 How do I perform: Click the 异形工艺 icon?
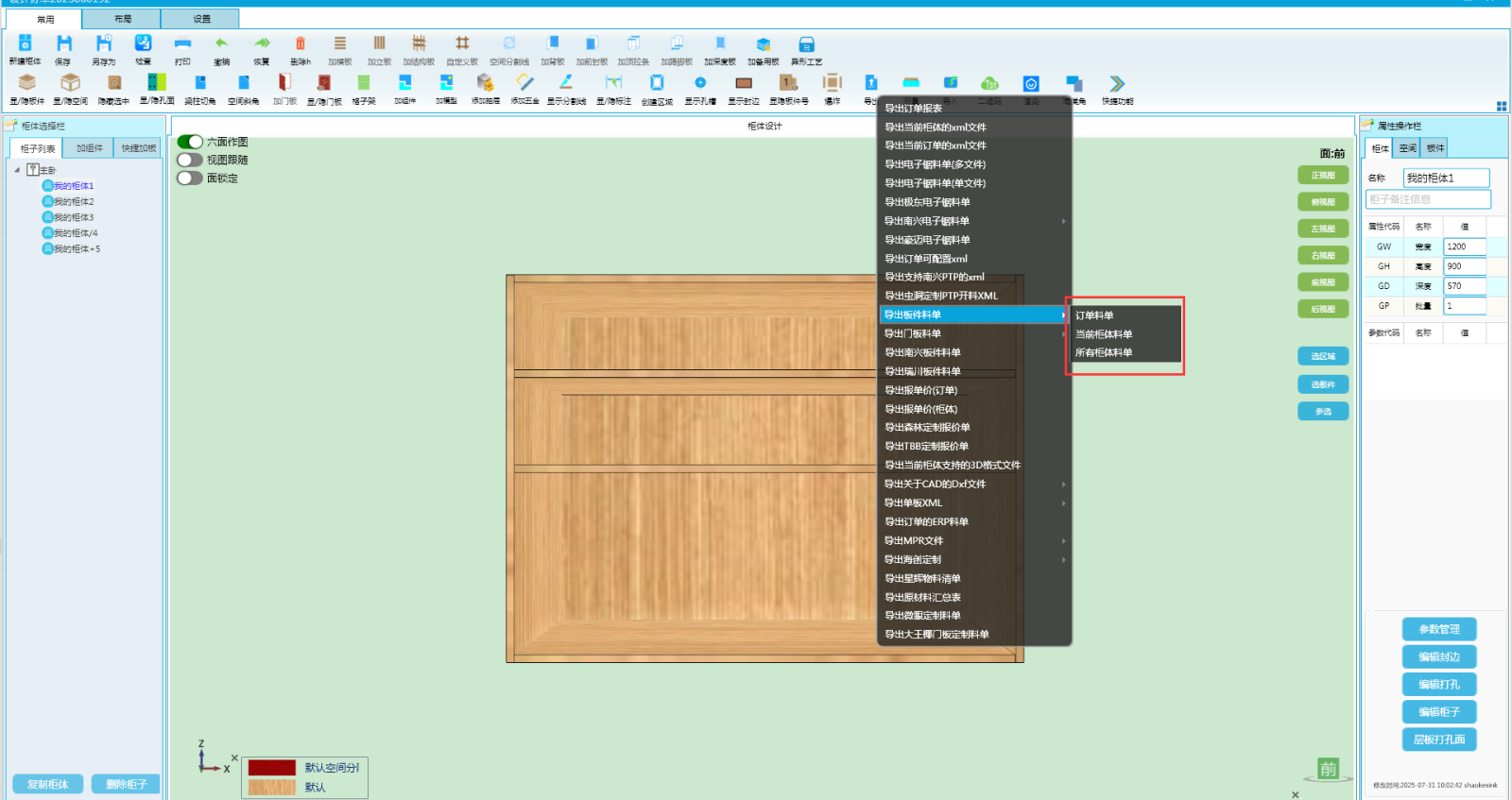pyautogui.click(x=806, y=43)
